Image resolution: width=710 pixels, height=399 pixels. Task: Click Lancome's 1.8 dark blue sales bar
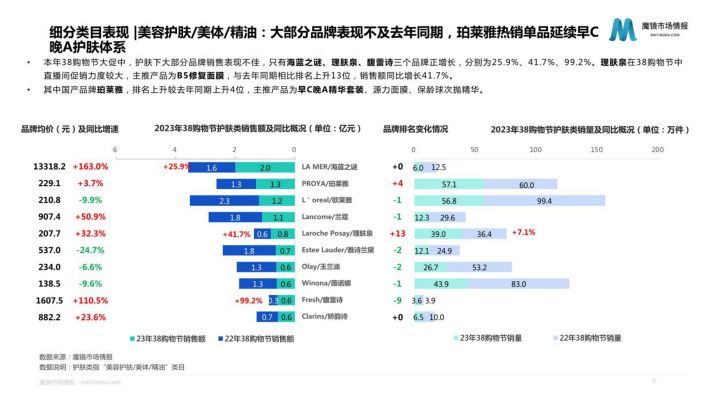point(235,217)
